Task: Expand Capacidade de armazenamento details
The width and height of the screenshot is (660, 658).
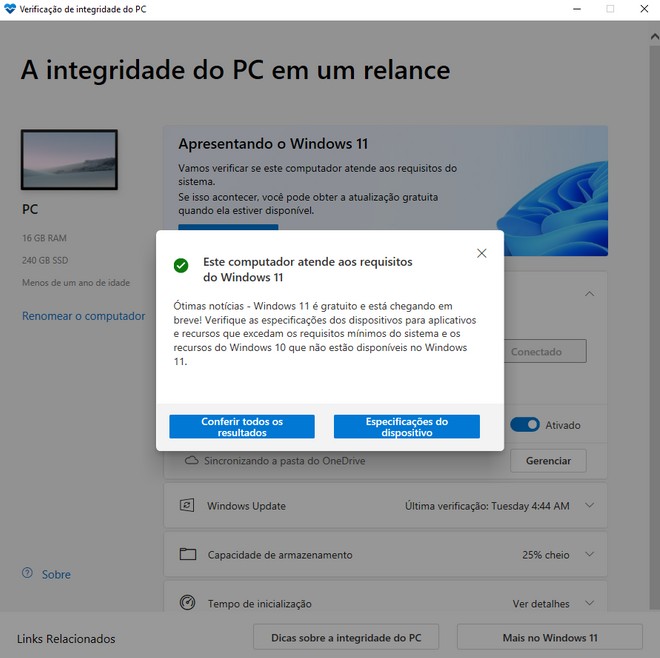Action: click(x=590, y=554)
